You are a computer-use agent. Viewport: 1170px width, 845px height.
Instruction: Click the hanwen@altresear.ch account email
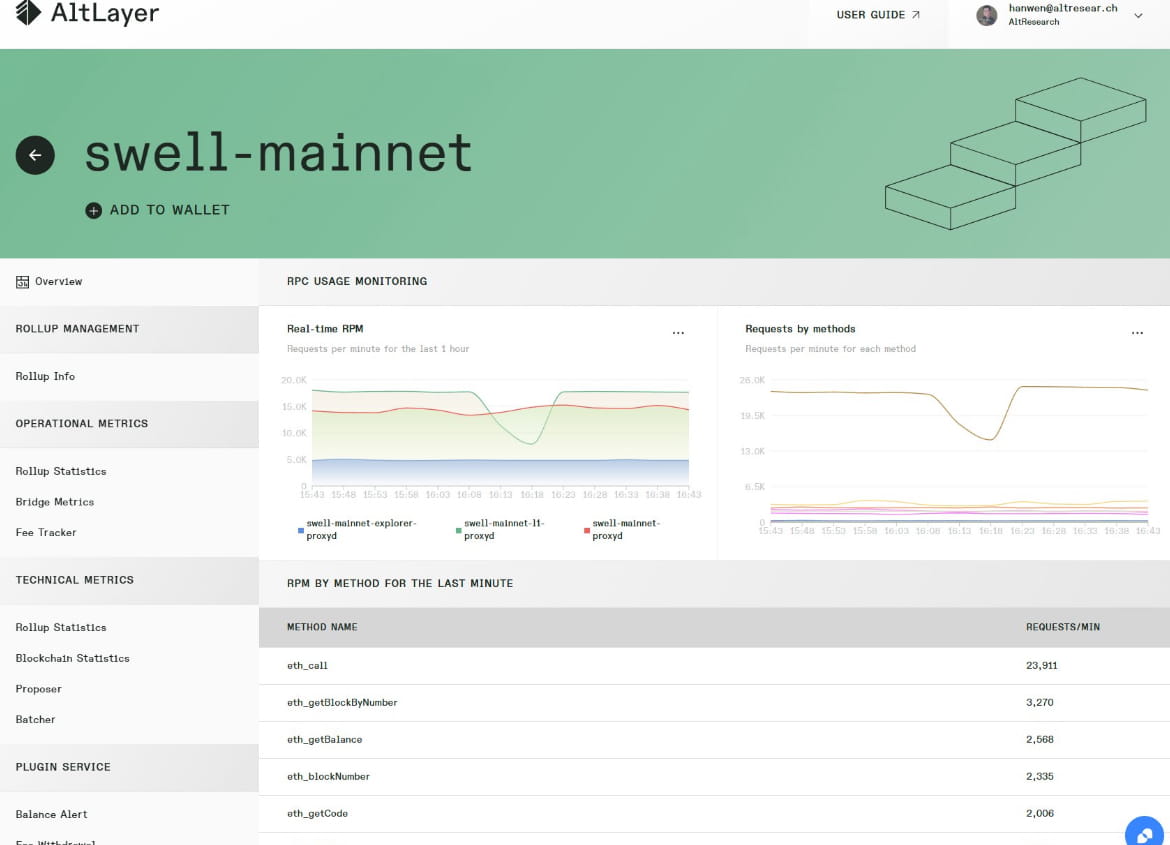coord(1063,8)
